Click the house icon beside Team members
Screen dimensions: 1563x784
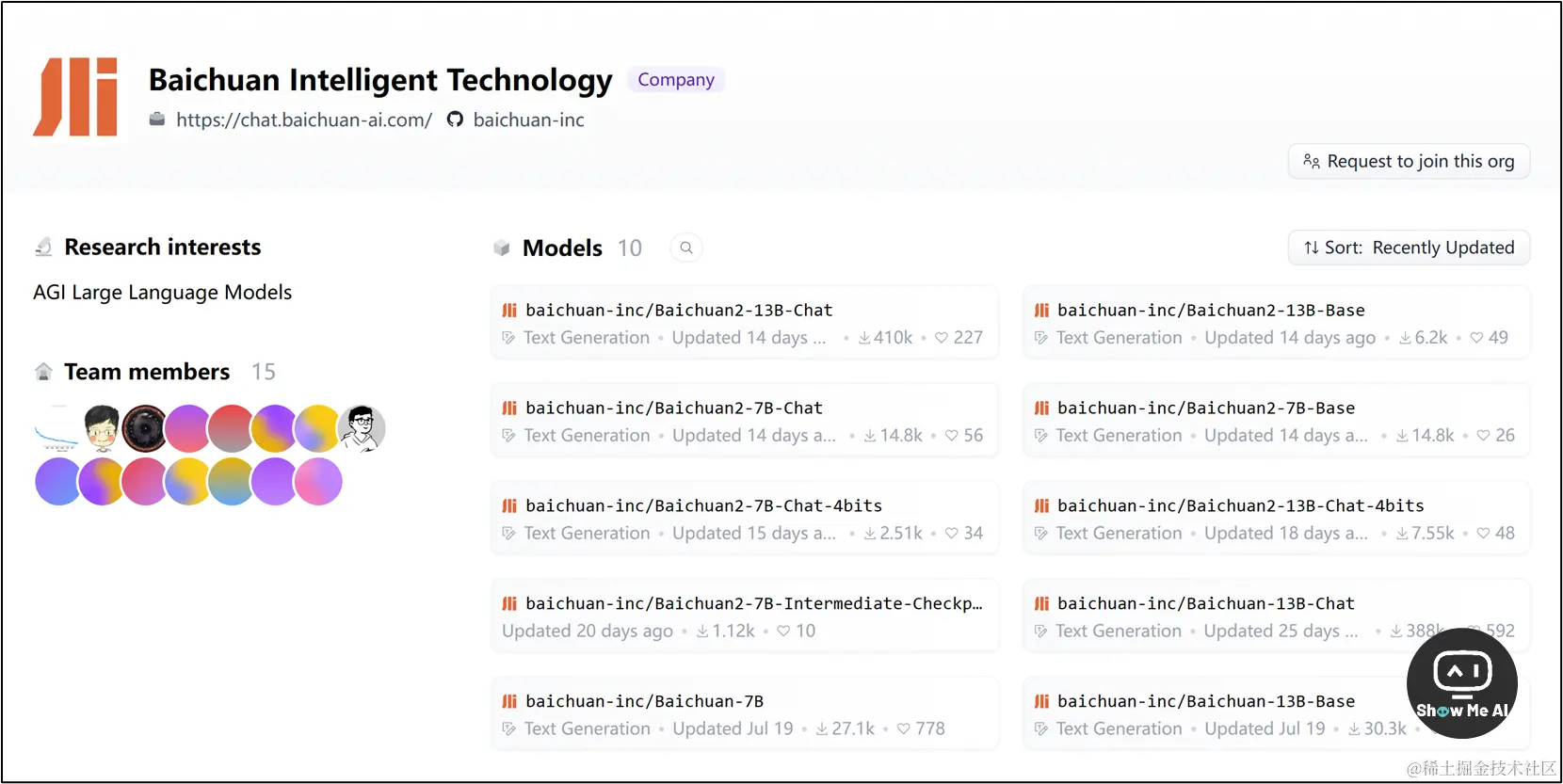pyautogui.click(x=43, y=372)
